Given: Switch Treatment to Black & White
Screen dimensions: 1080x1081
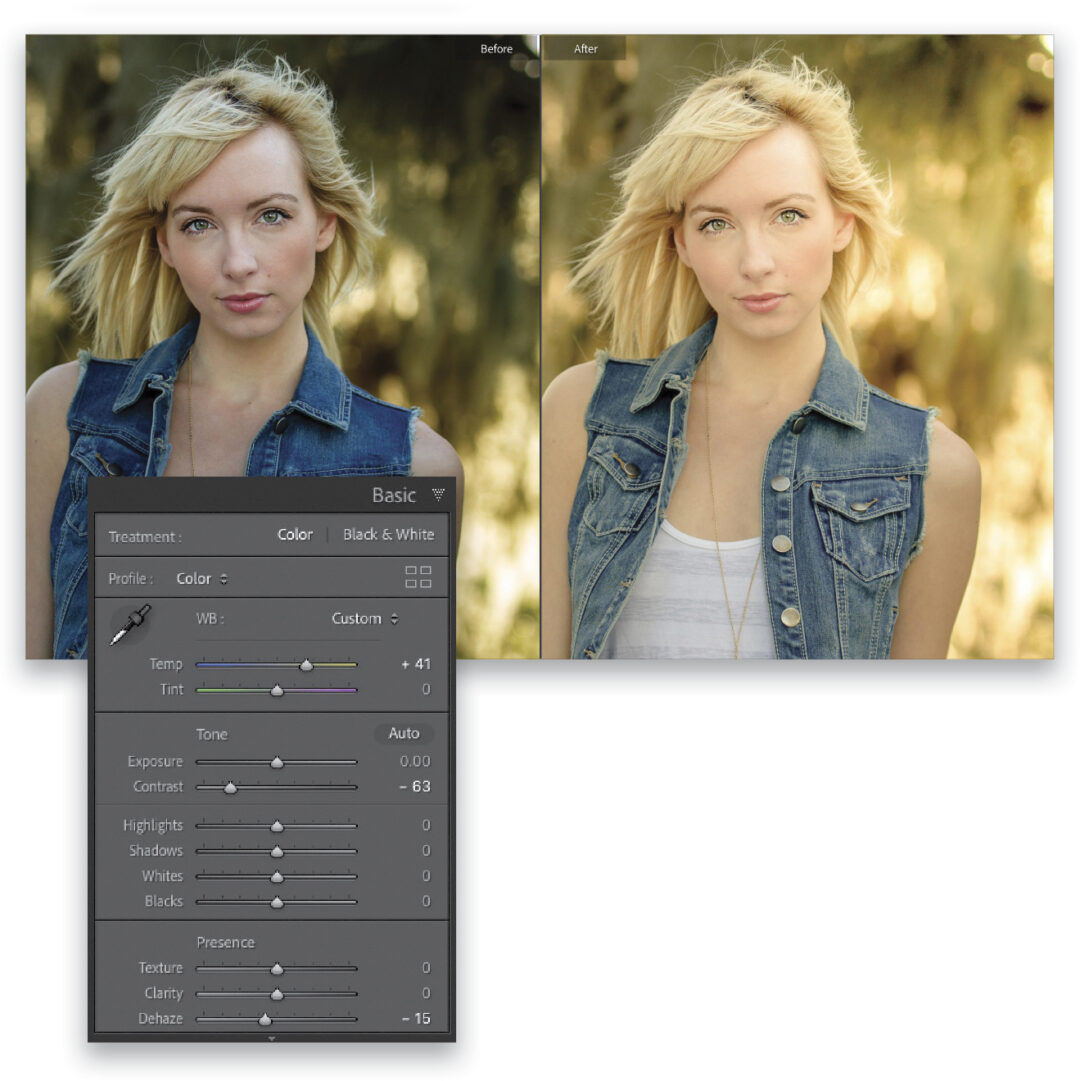Looking at the screenshot, I should click(388, 535).
